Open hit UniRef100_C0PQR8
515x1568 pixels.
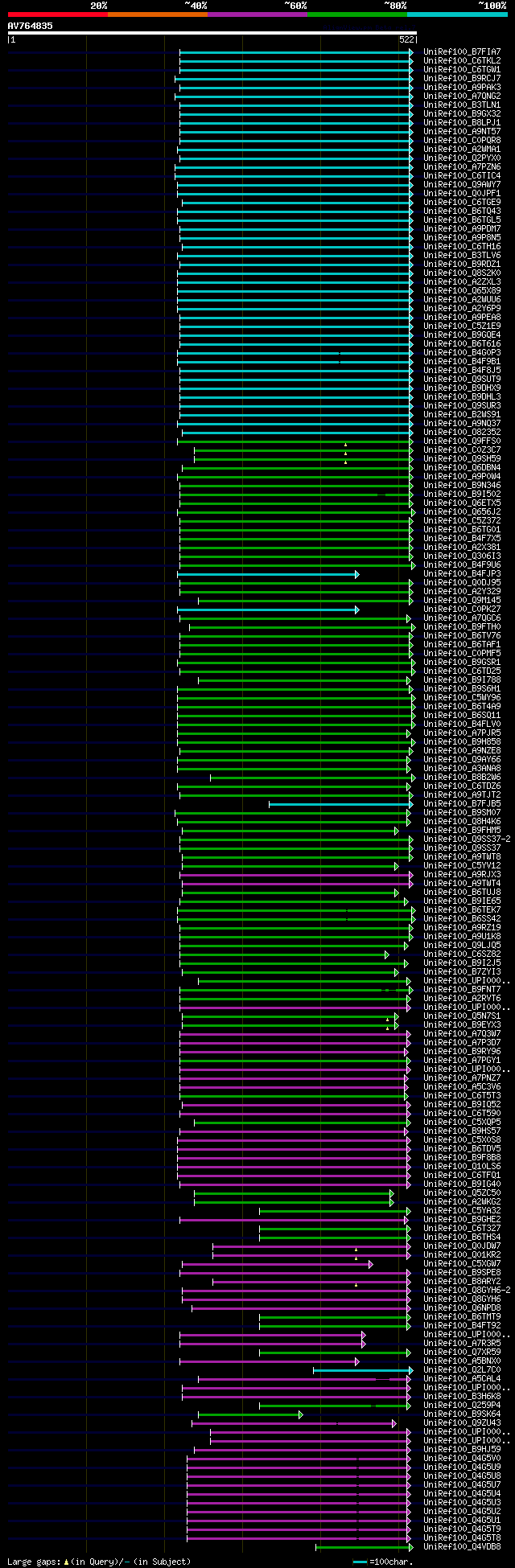(x=462, y=140)
